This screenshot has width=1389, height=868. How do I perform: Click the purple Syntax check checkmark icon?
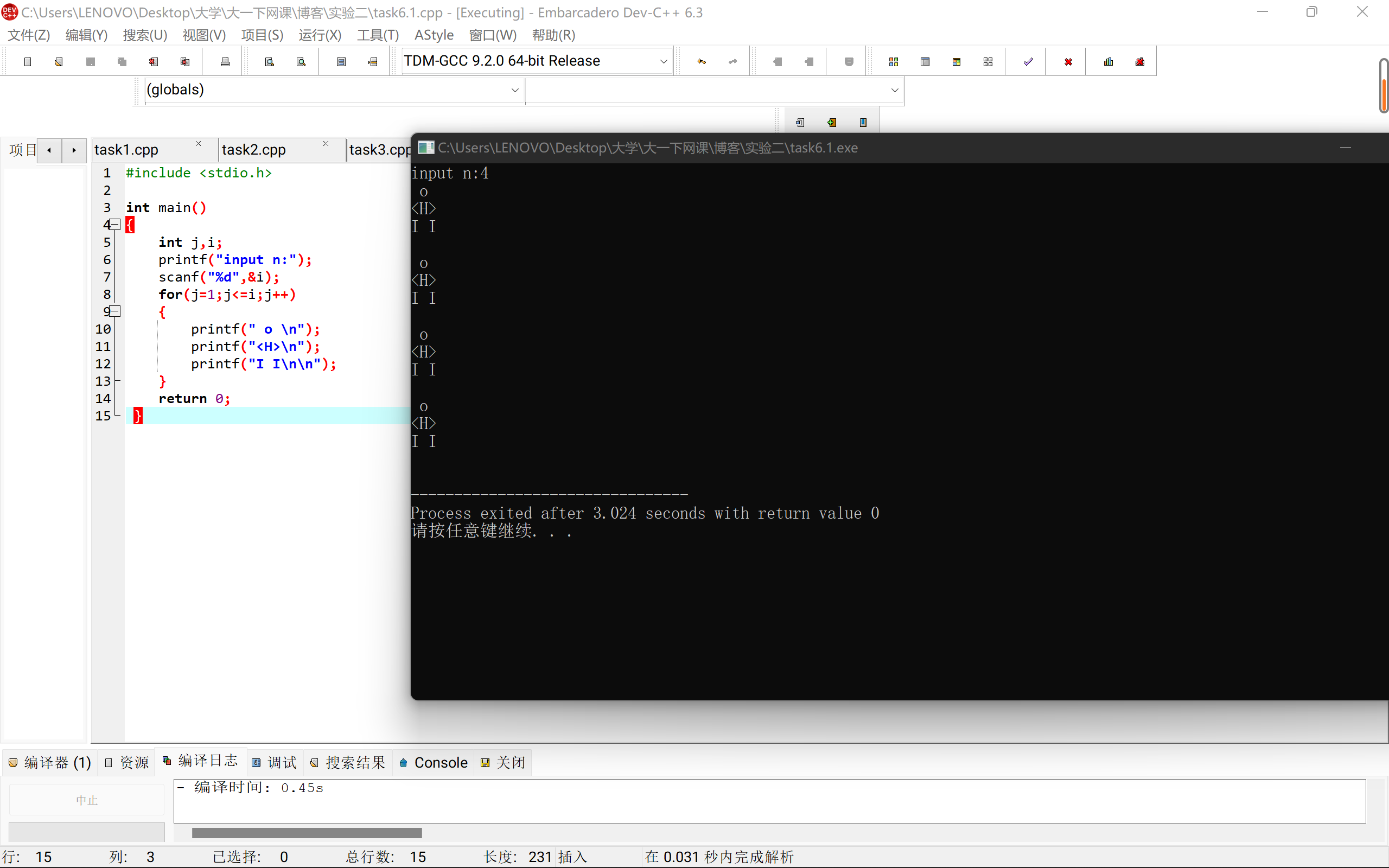(1028, 62)
